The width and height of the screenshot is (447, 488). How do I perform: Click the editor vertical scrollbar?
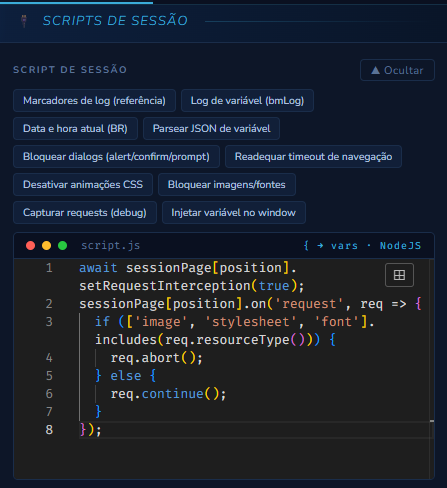(x=432, y=368)
